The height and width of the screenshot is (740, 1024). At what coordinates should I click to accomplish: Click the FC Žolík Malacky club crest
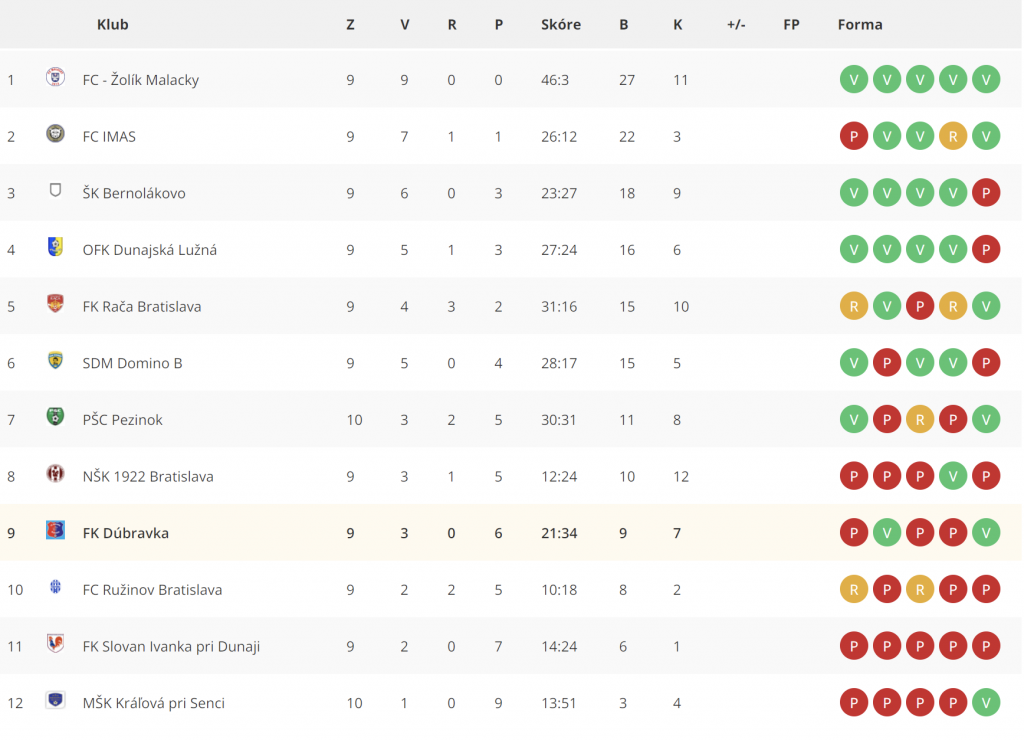tap(56, 78)
